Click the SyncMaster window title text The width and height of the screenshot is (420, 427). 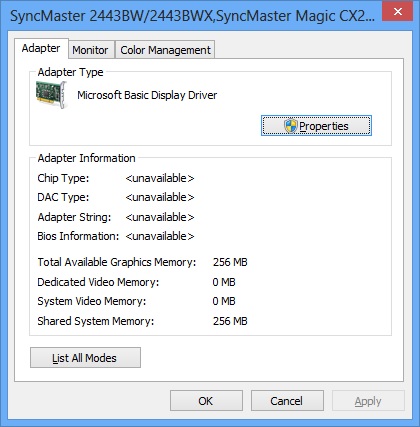point(192,16)
